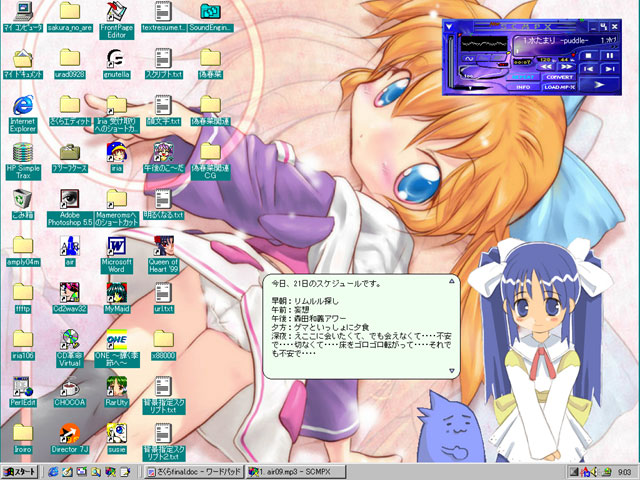Screen dimensions: 640x480
Task: Stop playback in SCMPX player
Action: click(588, 56)
